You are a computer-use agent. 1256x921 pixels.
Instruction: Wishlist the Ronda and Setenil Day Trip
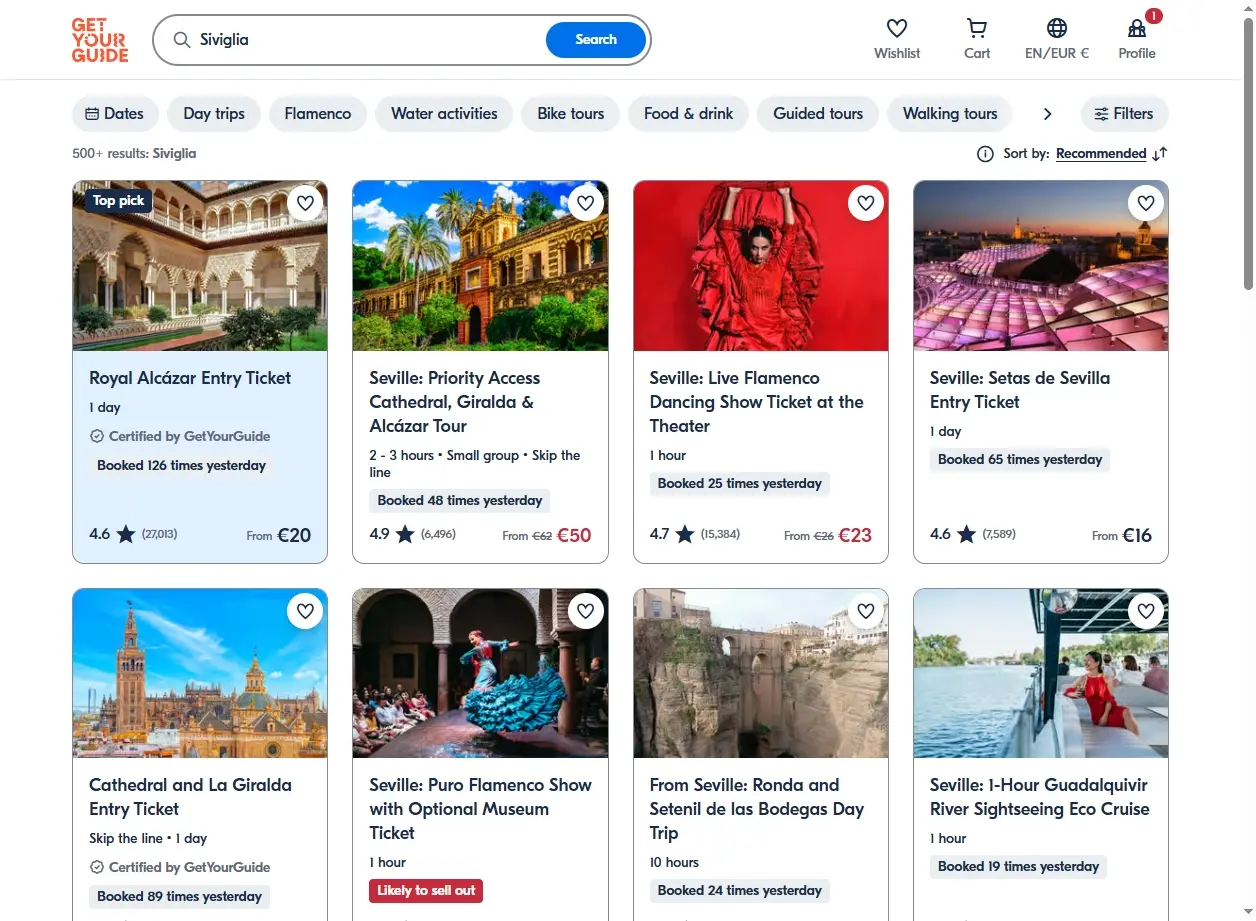pyautogui.click(x=866, y=610)
